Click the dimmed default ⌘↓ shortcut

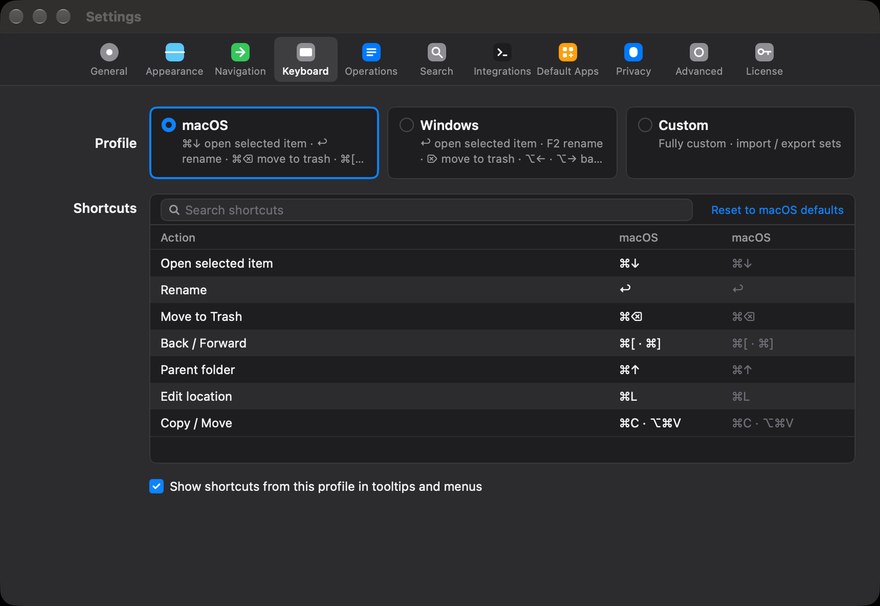pos(742,263)
